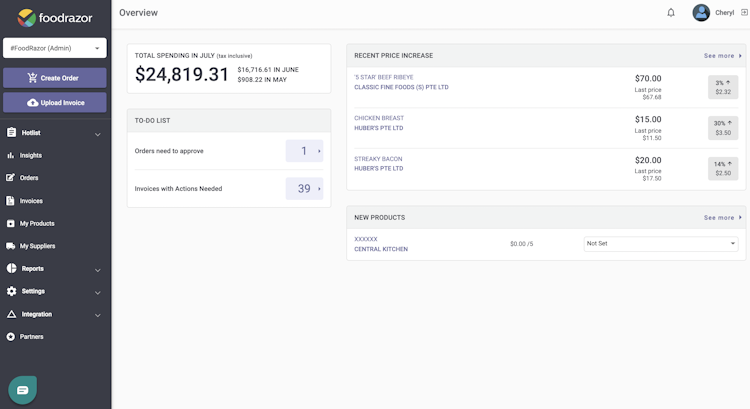
Task: Open the 39 invoices with actions needed
Action: click(304, 188)
